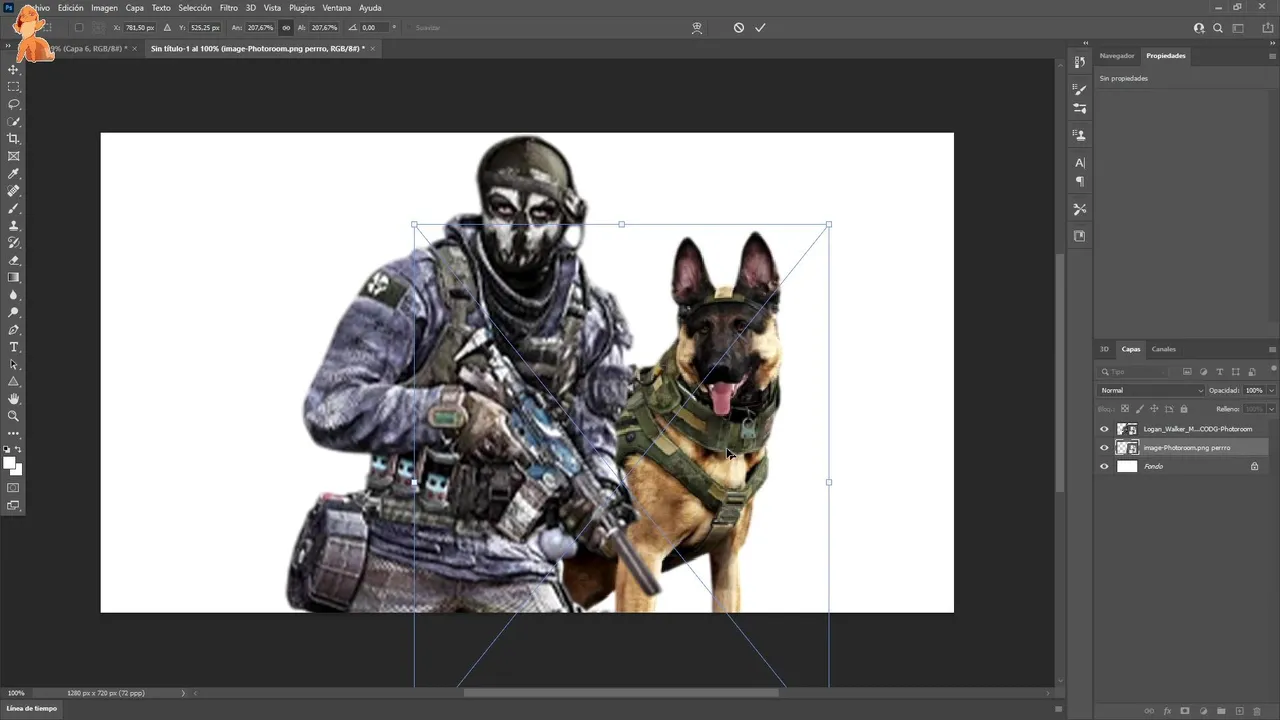Viewport: 1280px width, 720px height.
Task: Toggle lock position icon
Action: pyautogui.click(x=1155, y=409)
